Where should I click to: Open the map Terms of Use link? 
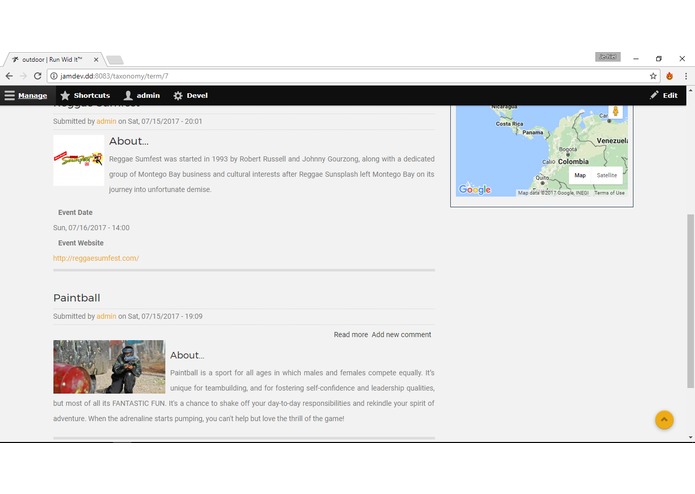(x=609, y=193)
